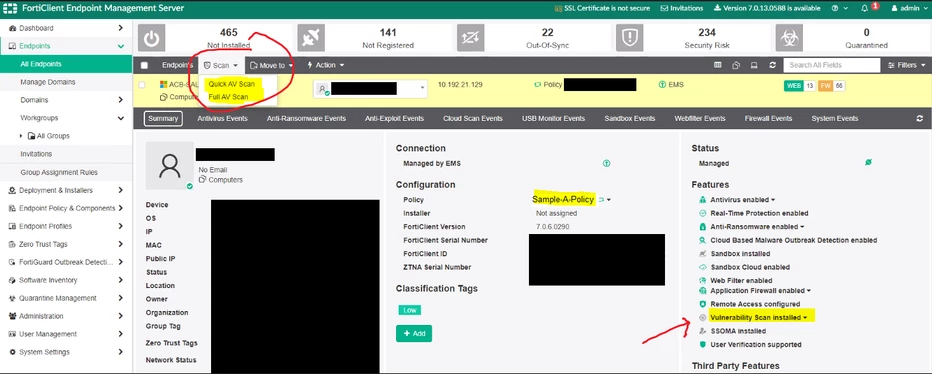The width and height of the screenshot is (932, 374).
Task: Expand the Antivirus enabled options
Action: pyautogui.click(x=772, y=200)
